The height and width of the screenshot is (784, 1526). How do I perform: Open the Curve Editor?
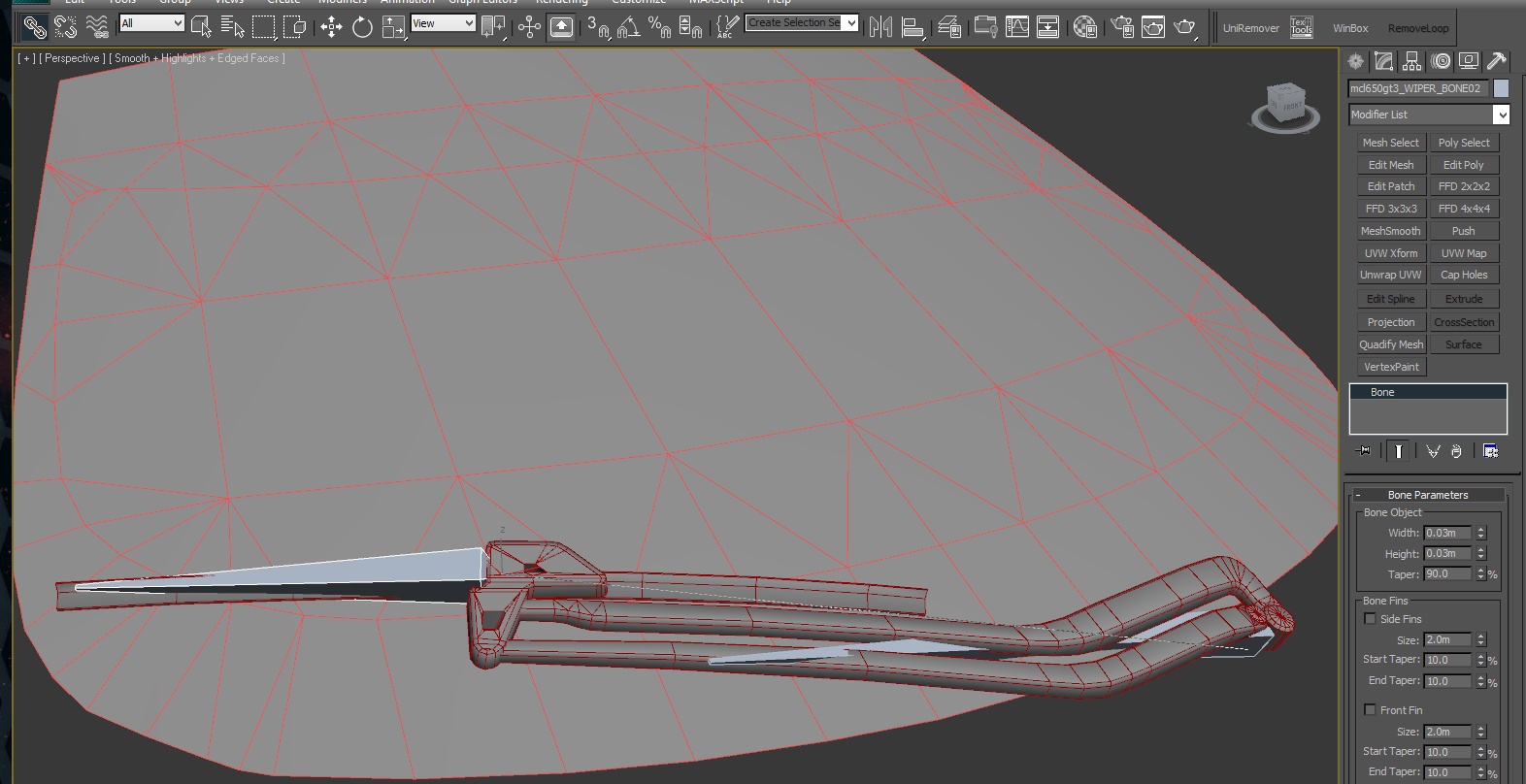coord(1016,26)
